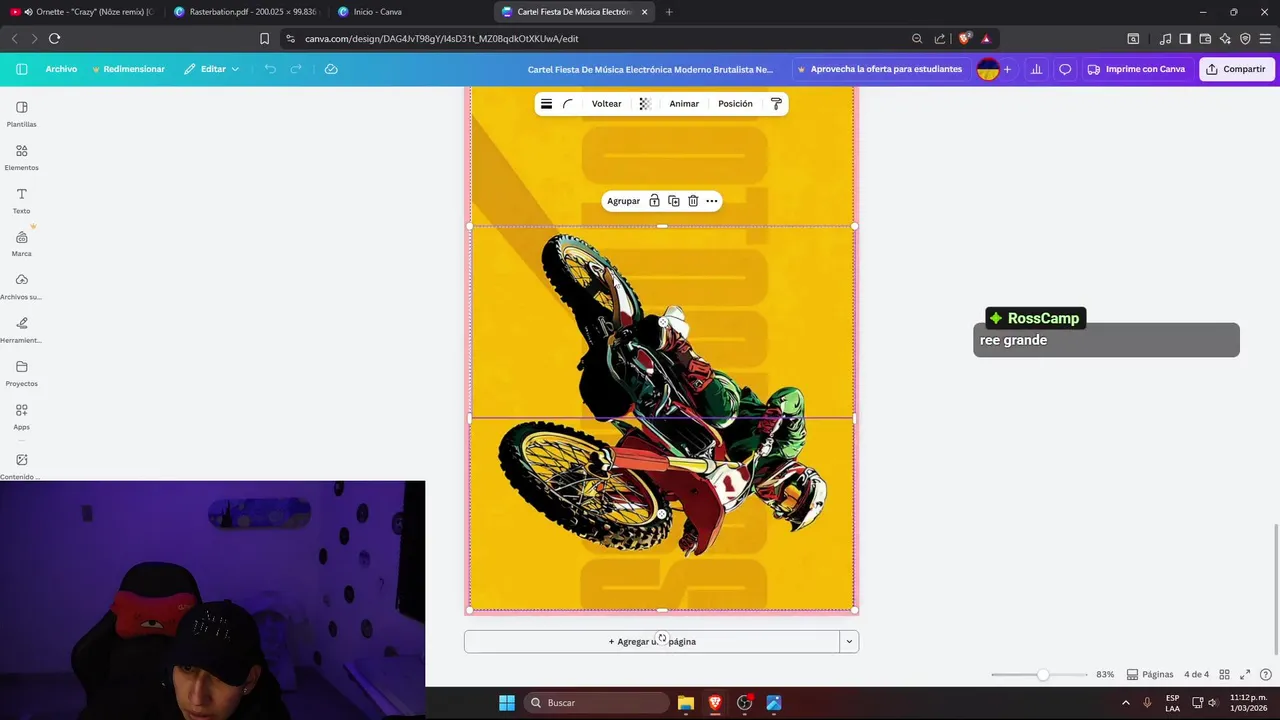
Task: Add a new page with Agregar página
Action: (x=651, y=642)
